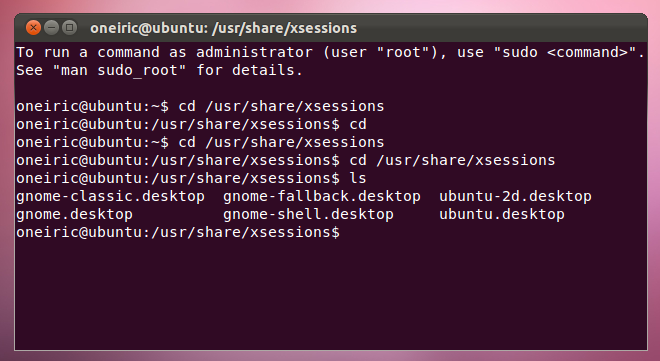Click the blank line above the first prompt

[x=331, y=88]
